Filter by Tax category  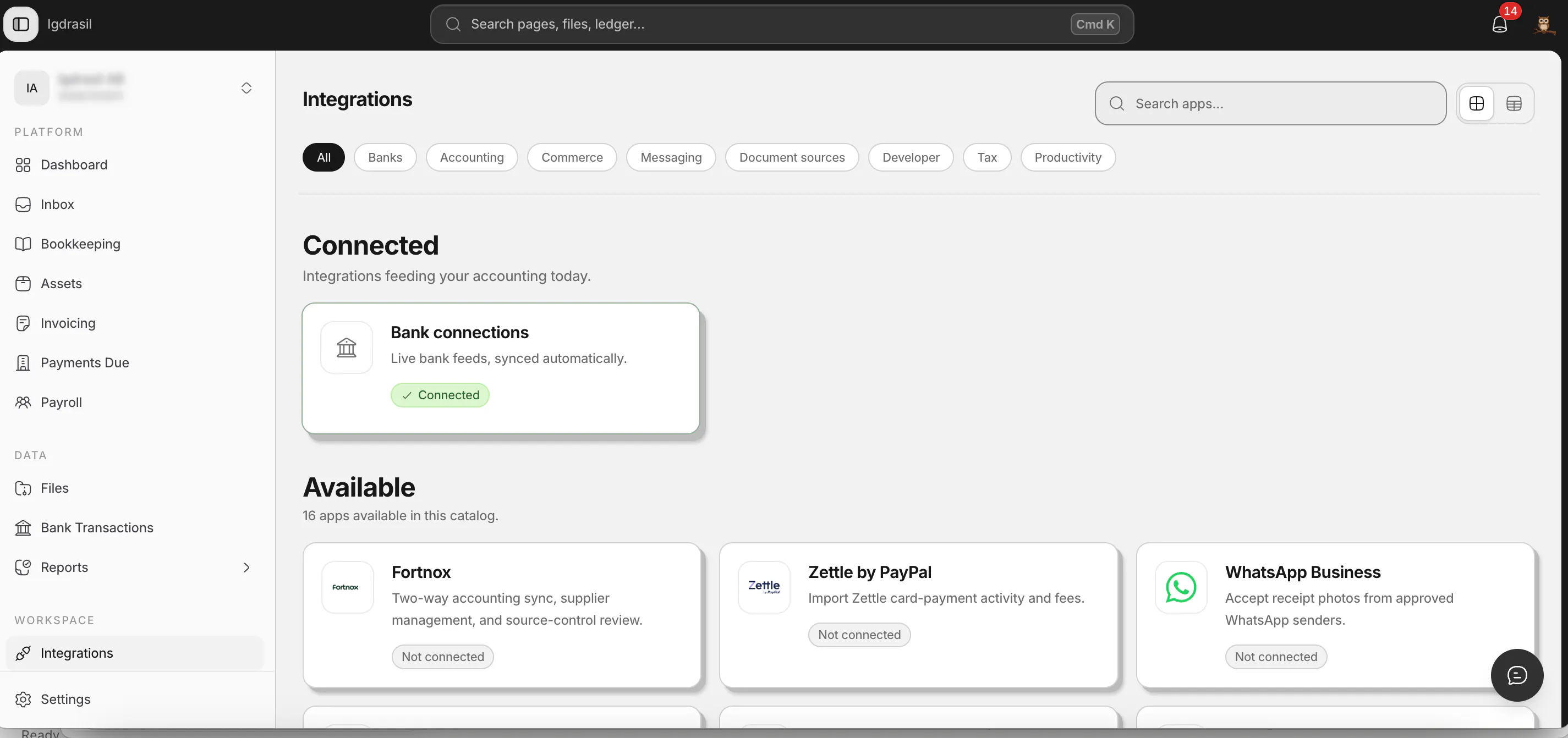pos(986,157)
